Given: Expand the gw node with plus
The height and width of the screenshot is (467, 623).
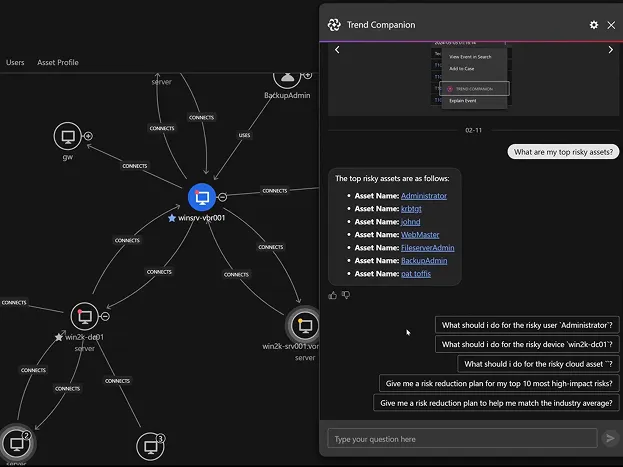Looking at the screenshot, I should click(x=88, y=136).
